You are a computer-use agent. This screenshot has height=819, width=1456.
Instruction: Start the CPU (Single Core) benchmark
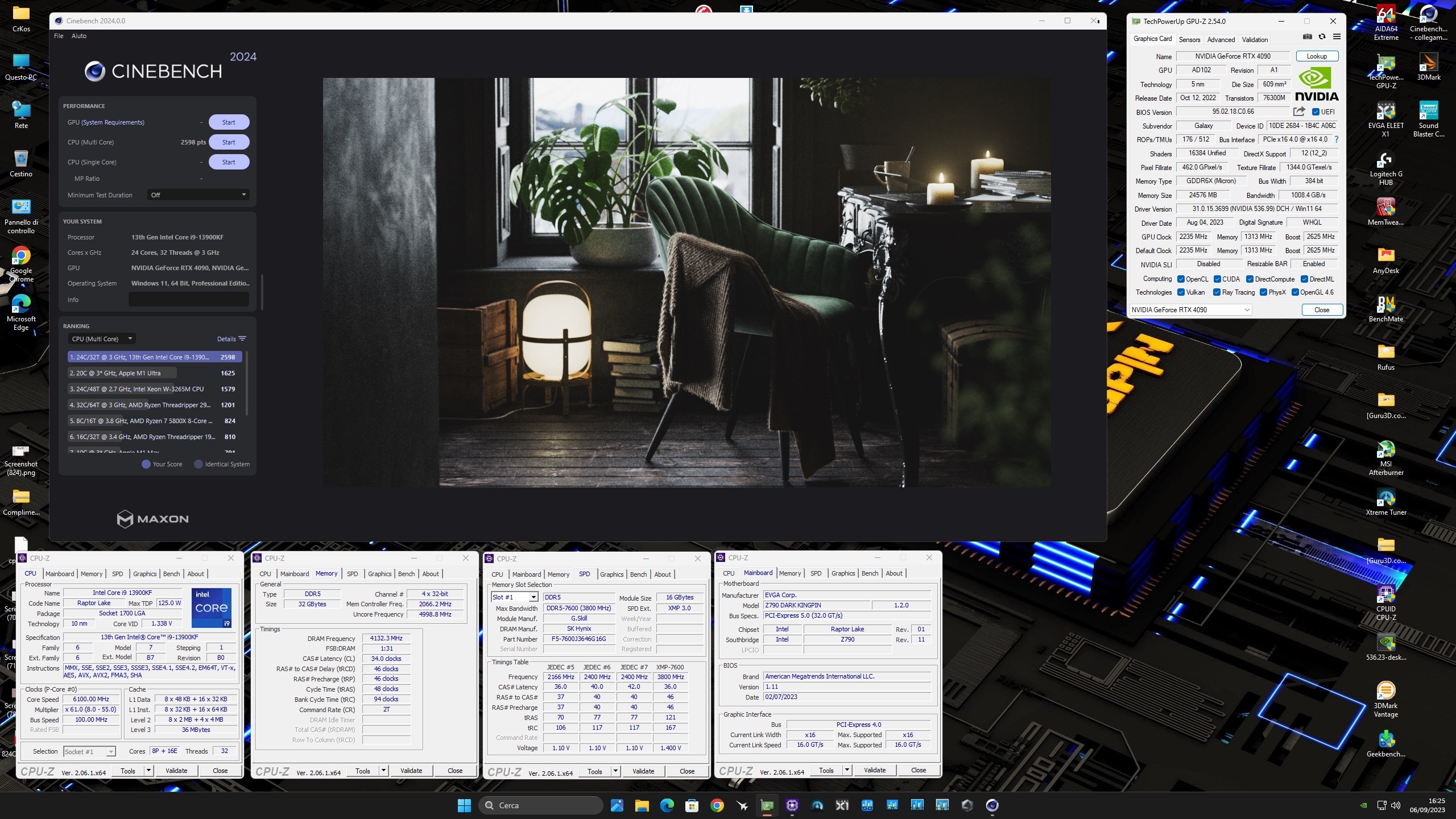coord(229,162)
